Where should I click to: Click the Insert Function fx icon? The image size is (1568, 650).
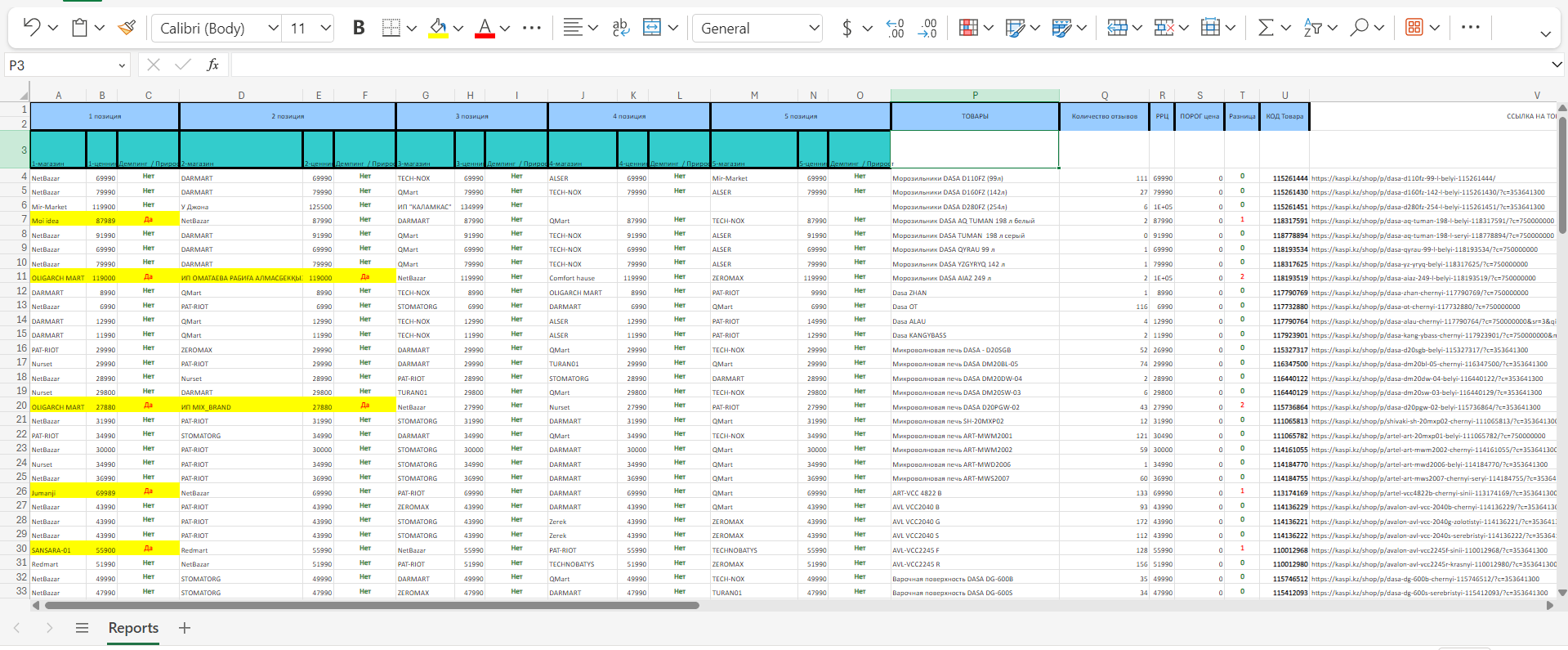point(212,65)
